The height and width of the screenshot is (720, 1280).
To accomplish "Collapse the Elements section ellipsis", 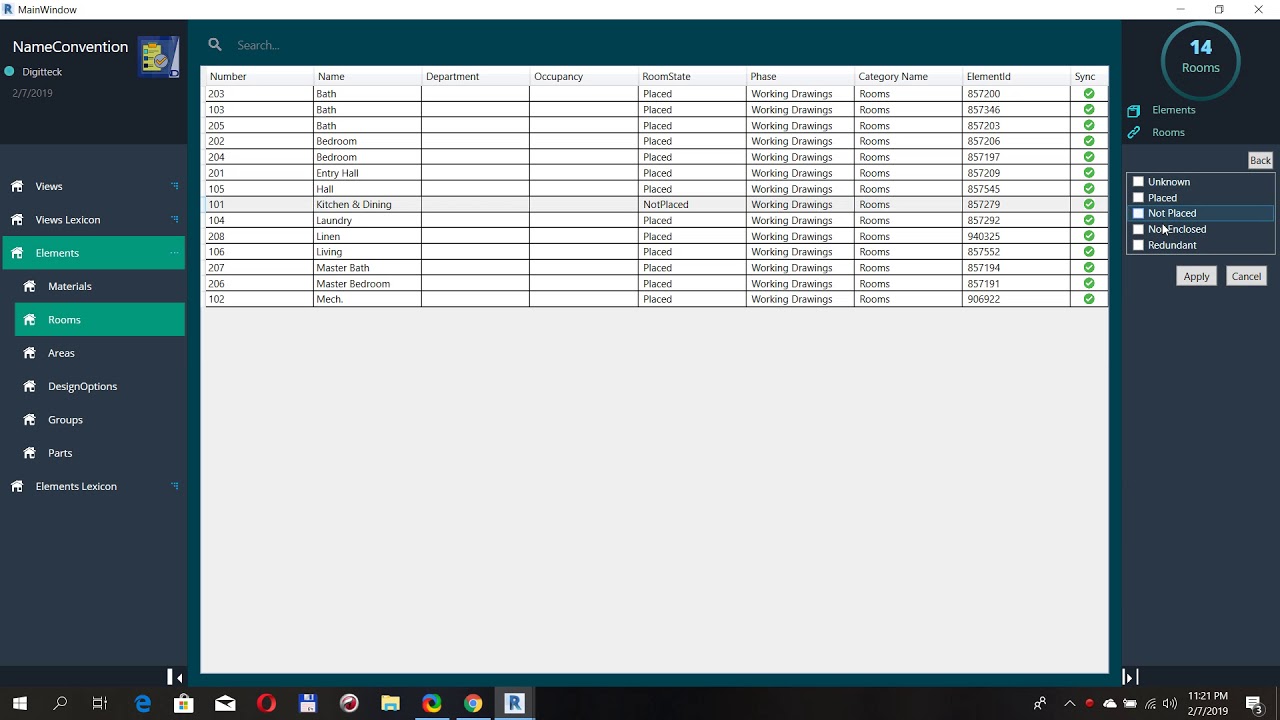I will pos(174,253).
